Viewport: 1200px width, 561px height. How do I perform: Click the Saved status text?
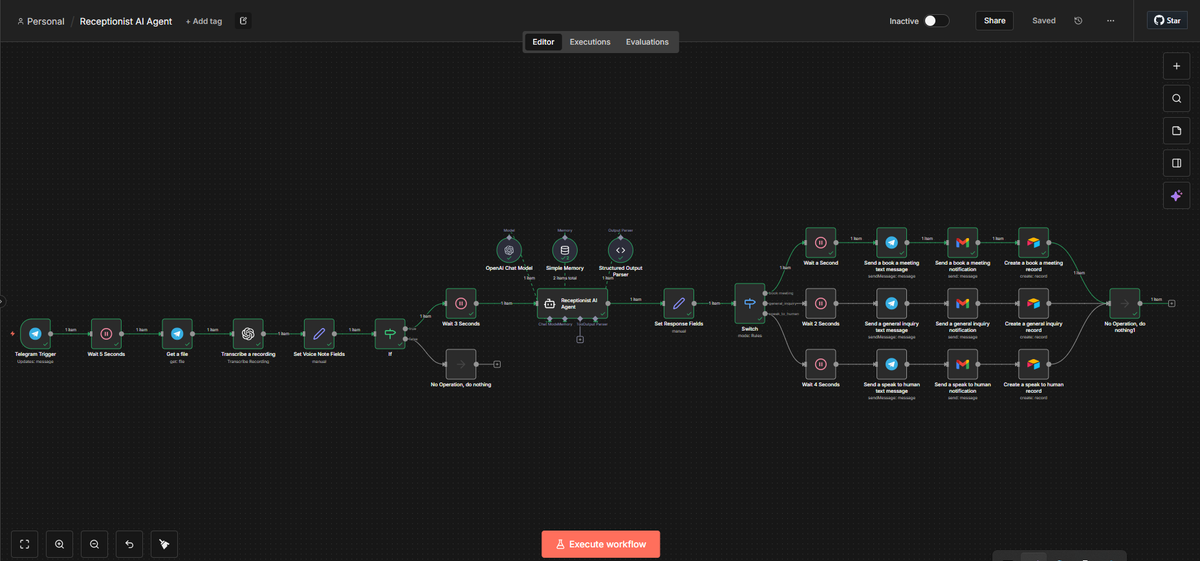tap(1044, 21)
